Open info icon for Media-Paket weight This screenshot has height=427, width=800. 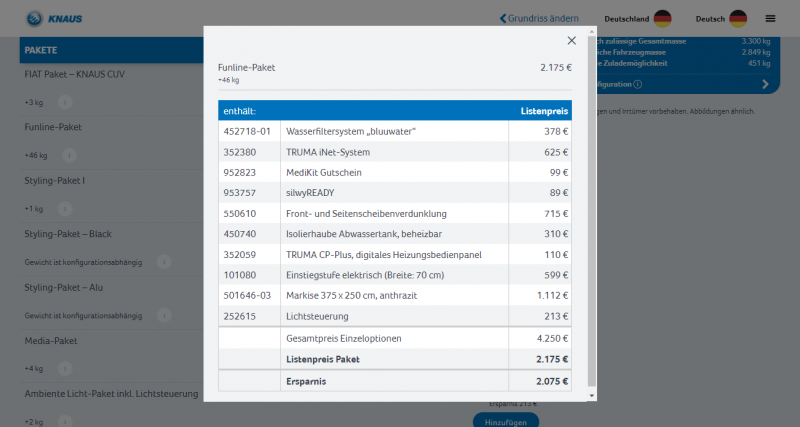pyautogui.click(x=64, y=368)
